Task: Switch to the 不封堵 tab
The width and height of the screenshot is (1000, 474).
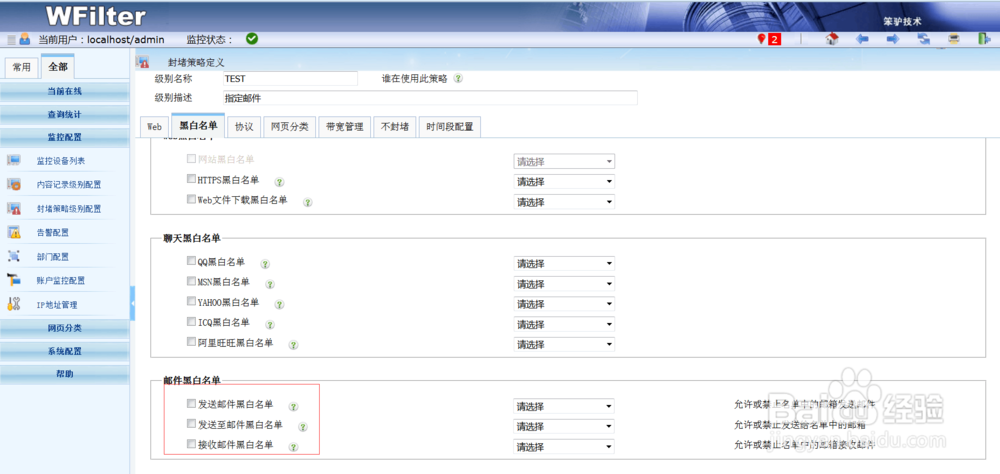Action: [x=395, y=127]
